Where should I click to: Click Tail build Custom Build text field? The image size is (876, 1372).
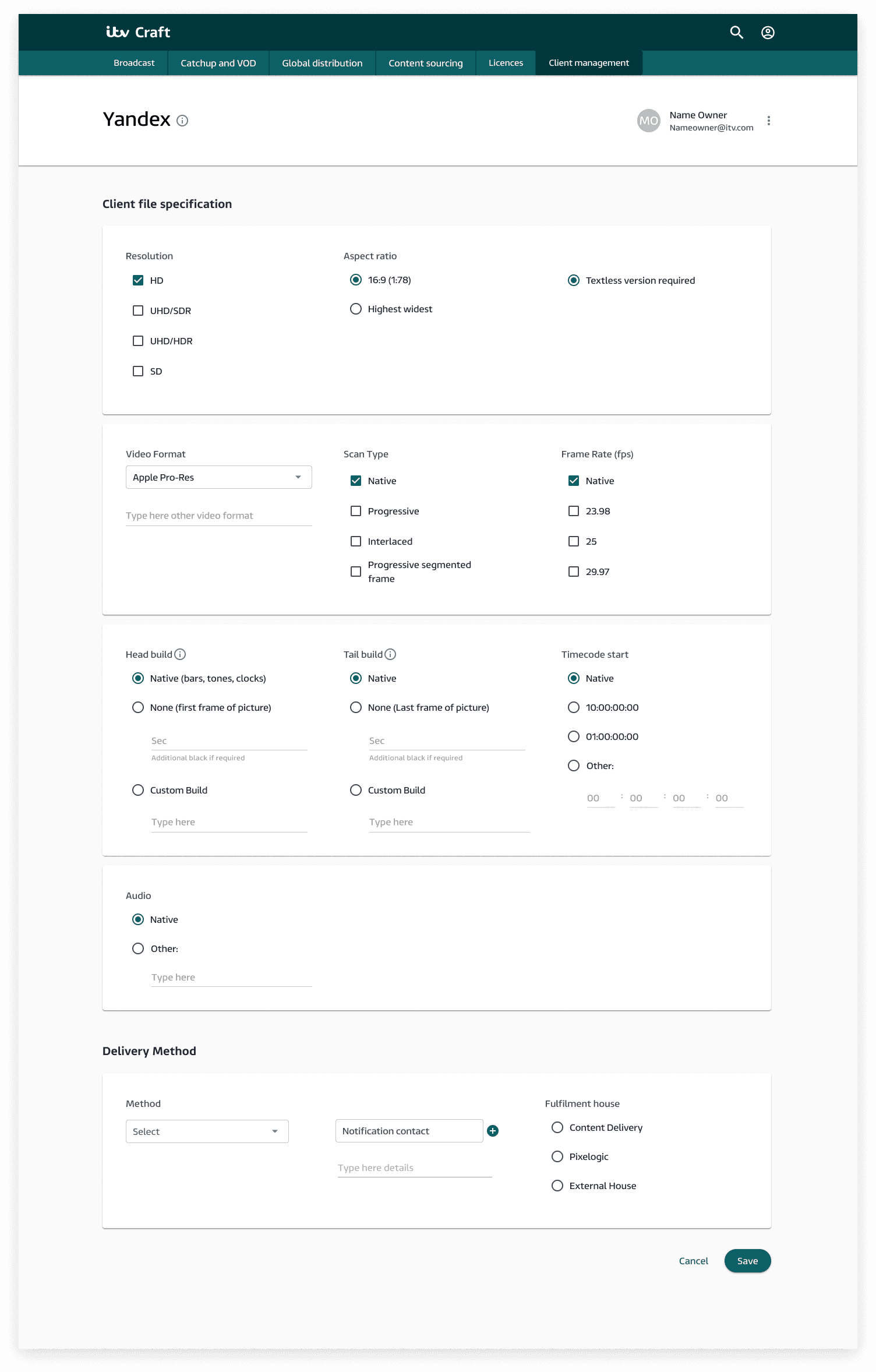[x=450, y=822]
